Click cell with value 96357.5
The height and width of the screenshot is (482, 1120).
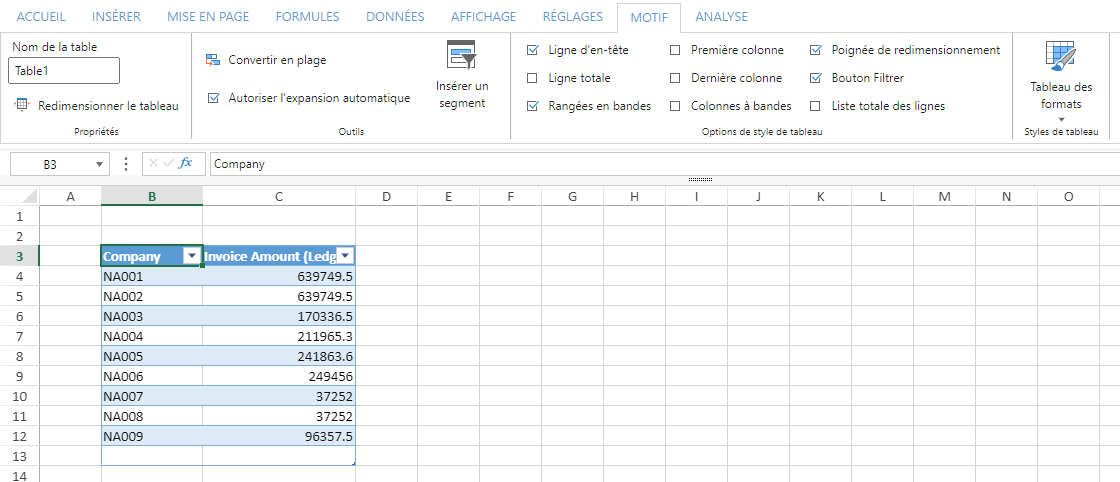(x=279, y=436)
